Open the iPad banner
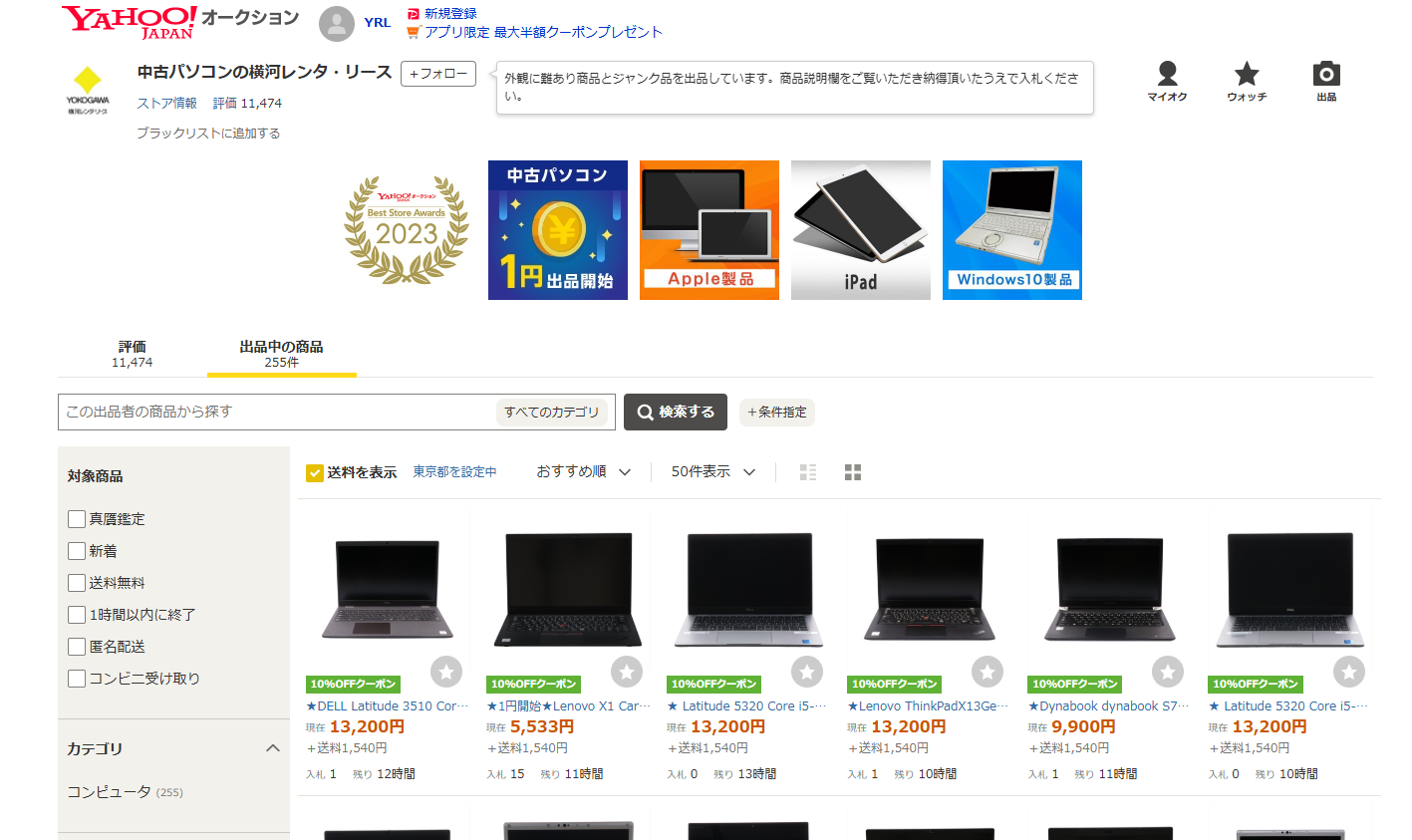1412x840 pixels. click(x=861, y=230)
